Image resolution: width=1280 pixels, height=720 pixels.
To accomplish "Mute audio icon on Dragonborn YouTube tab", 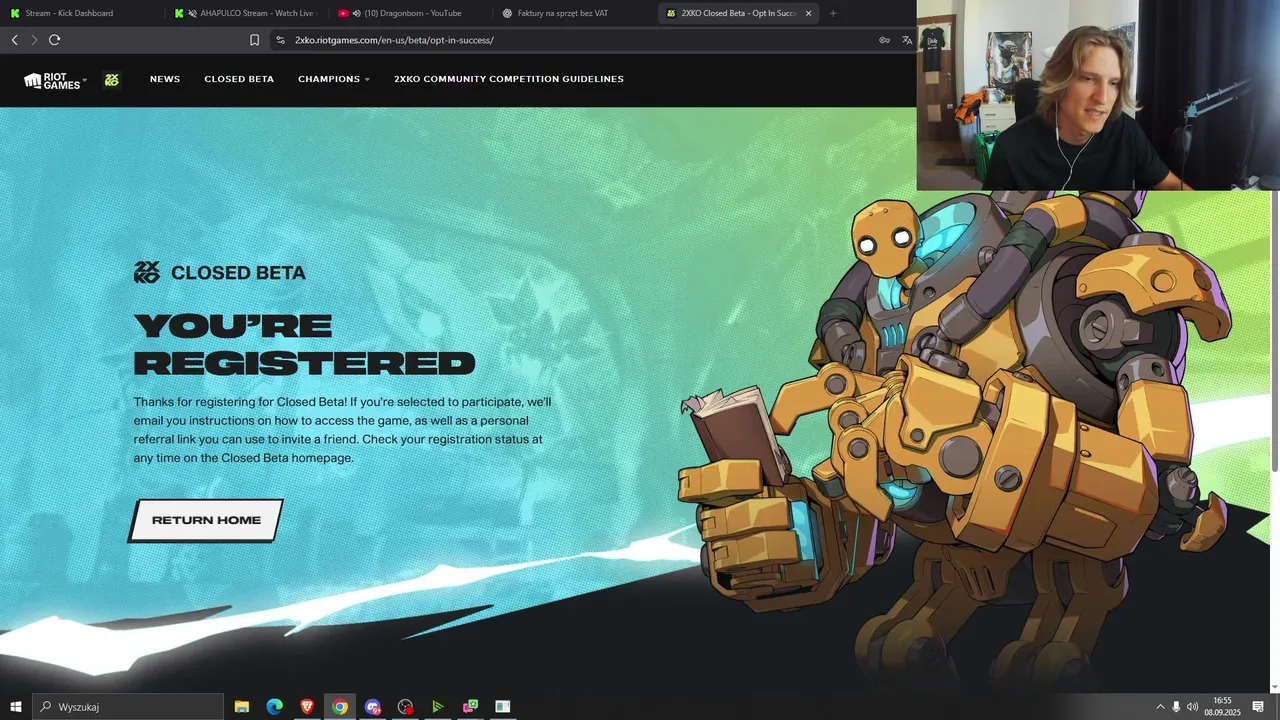I will (x=356, y=13).
